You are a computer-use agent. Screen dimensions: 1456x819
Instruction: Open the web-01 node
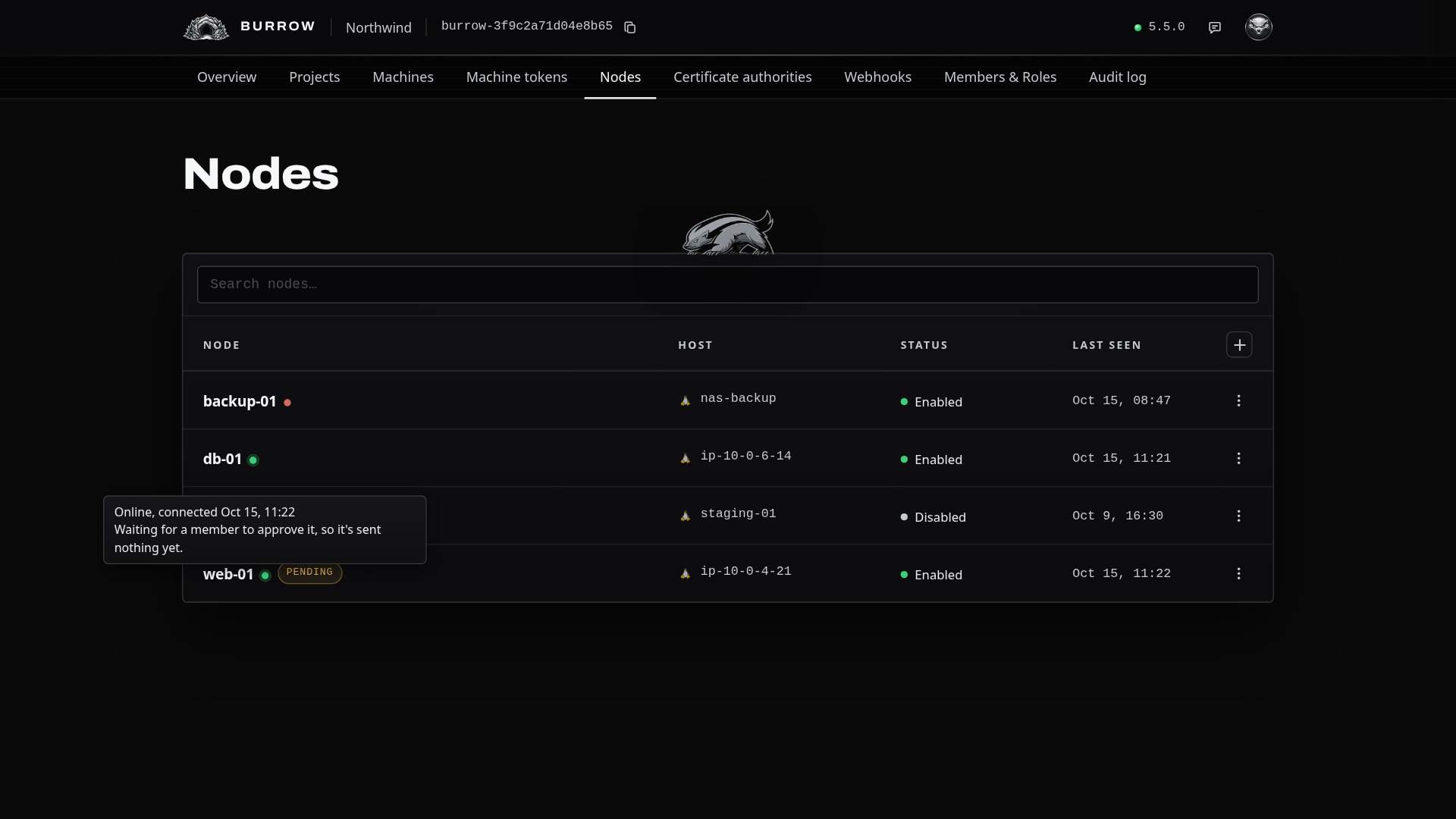pos(228,574)
